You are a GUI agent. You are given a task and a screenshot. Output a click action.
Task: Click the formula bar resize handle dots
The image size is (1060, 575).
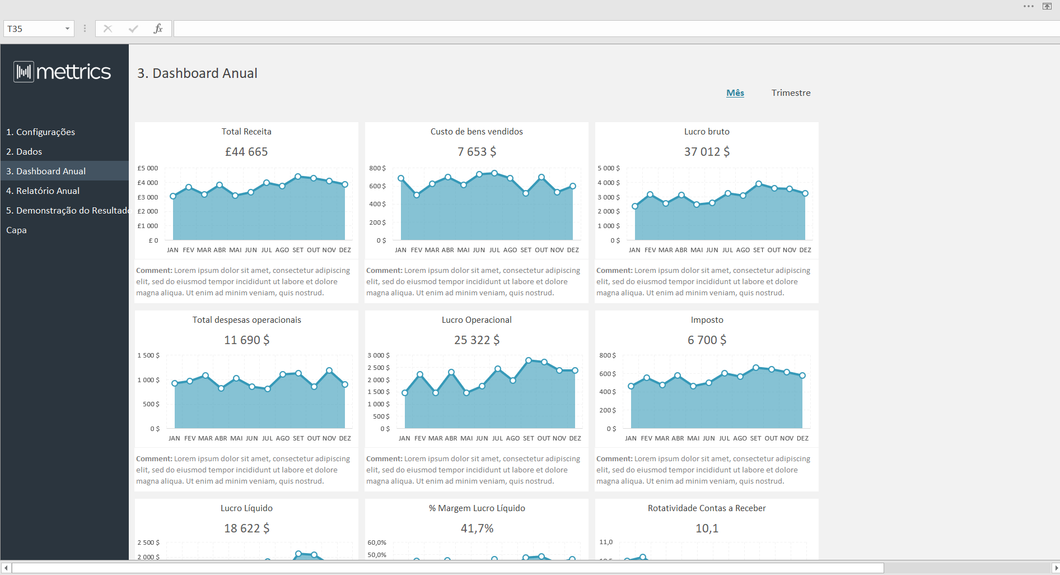(85, 28)
